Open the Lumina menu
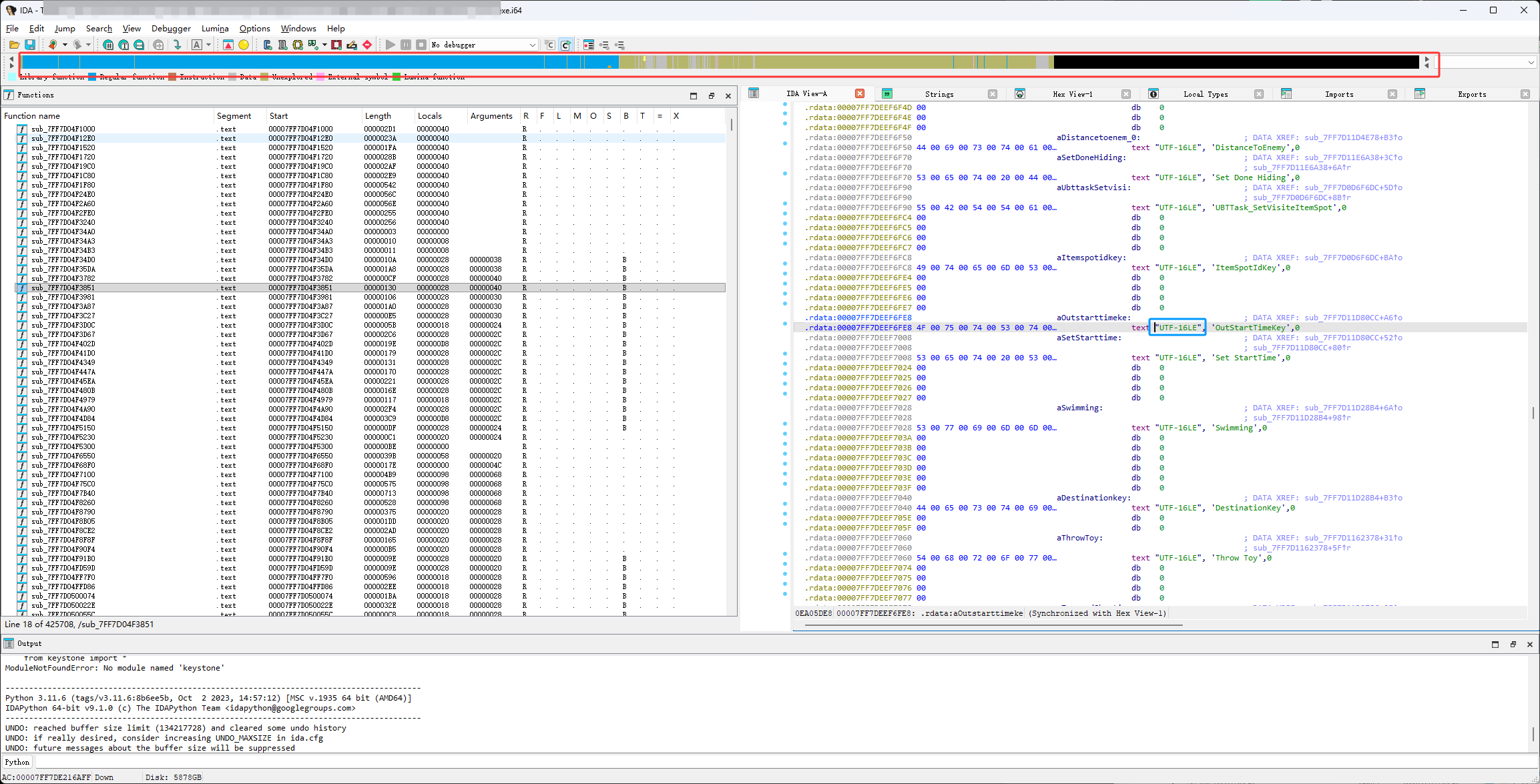The width and height of the screenshot is (1540, 784). [215, 28]
